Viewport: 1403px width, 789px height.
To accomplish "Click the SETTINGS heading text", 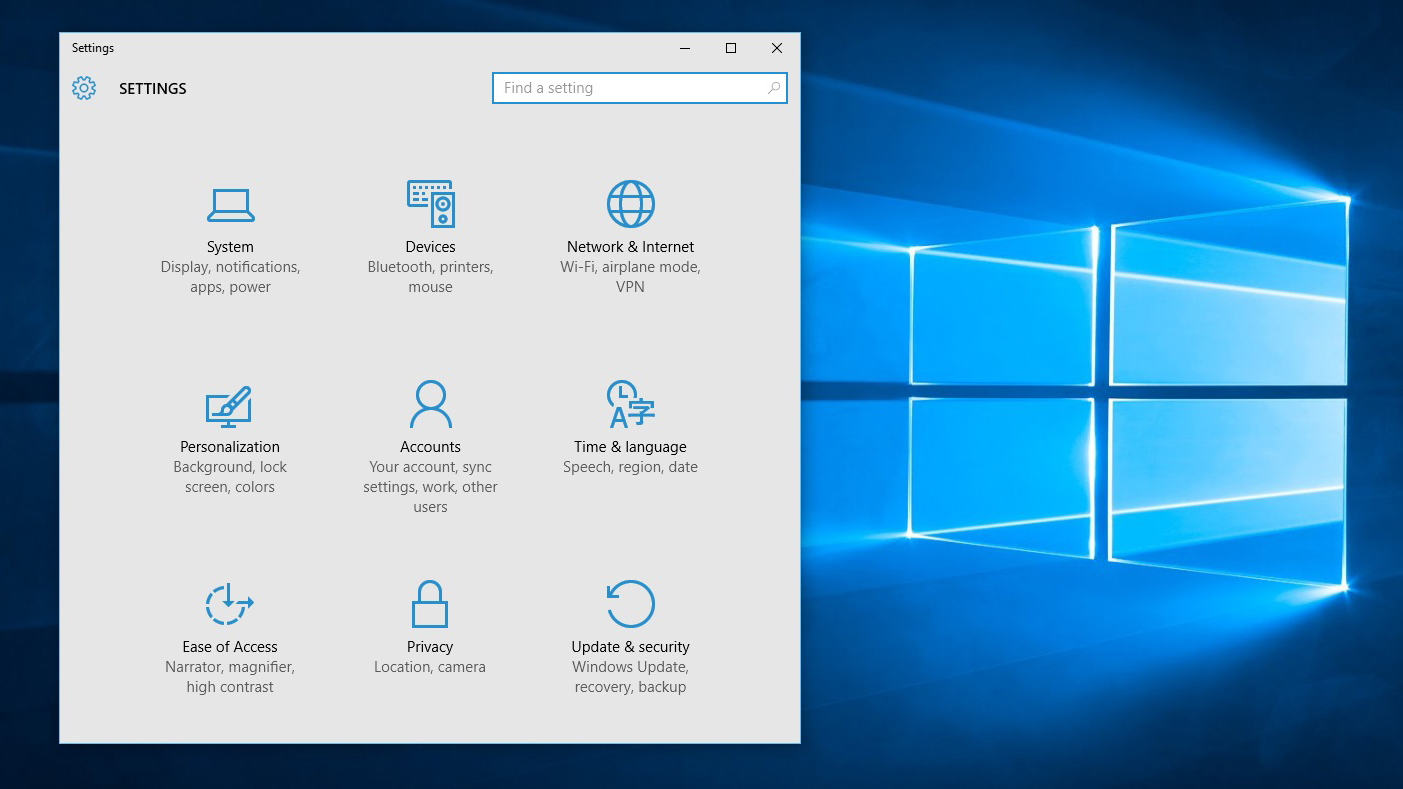I will pyautogui.click(x=152, y=88).
